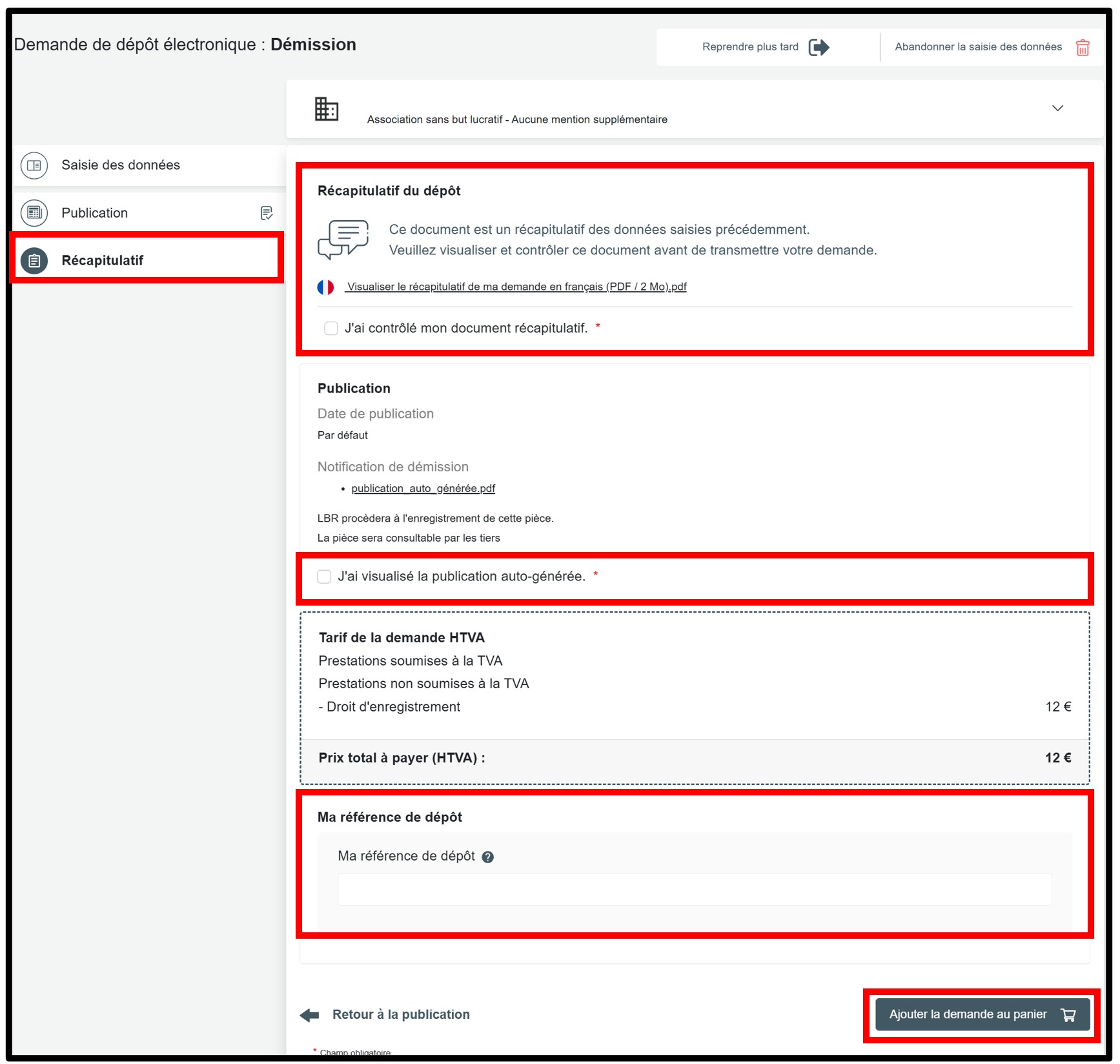This screenshot has width=1120, height=1064.
Task: Check 'J'ai contrôlé mon document récapitulatif'
Action: 331,329
